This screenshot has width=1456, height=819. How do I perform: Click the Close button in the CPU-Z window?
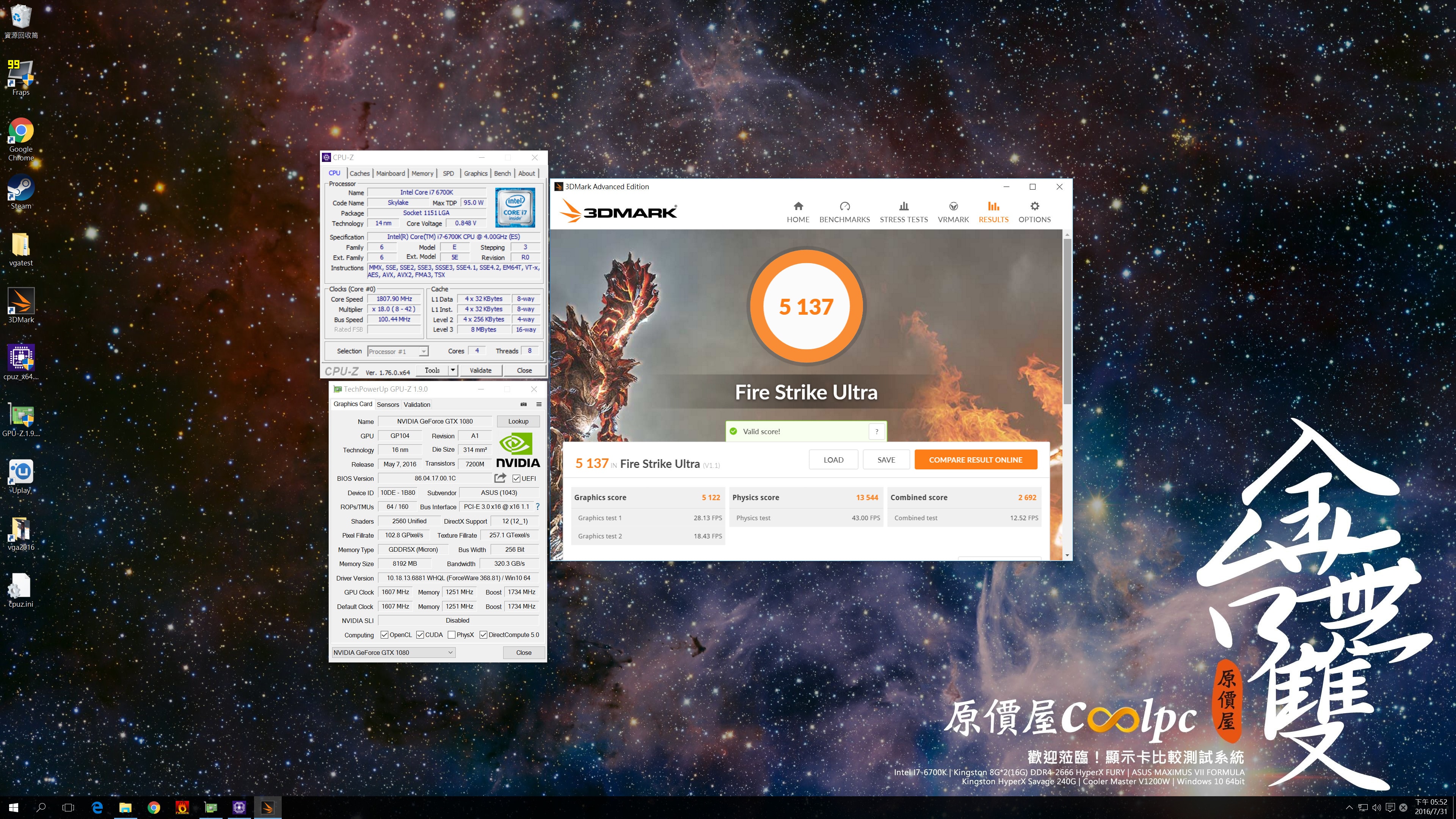tap(524, 370)
